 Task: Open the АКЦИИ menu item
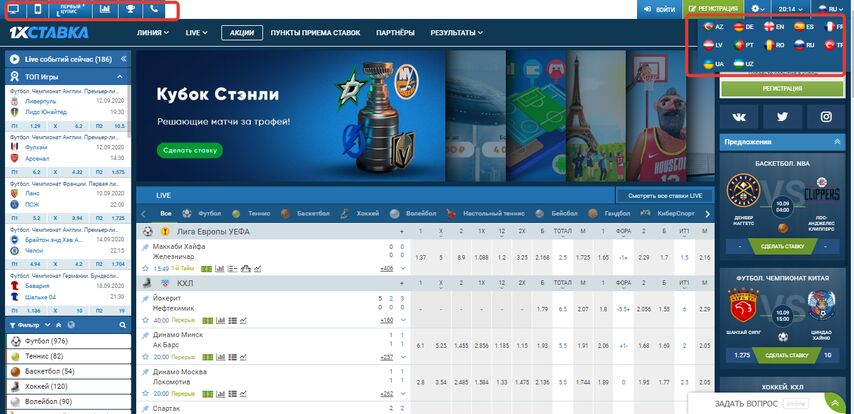coord(242,33)
